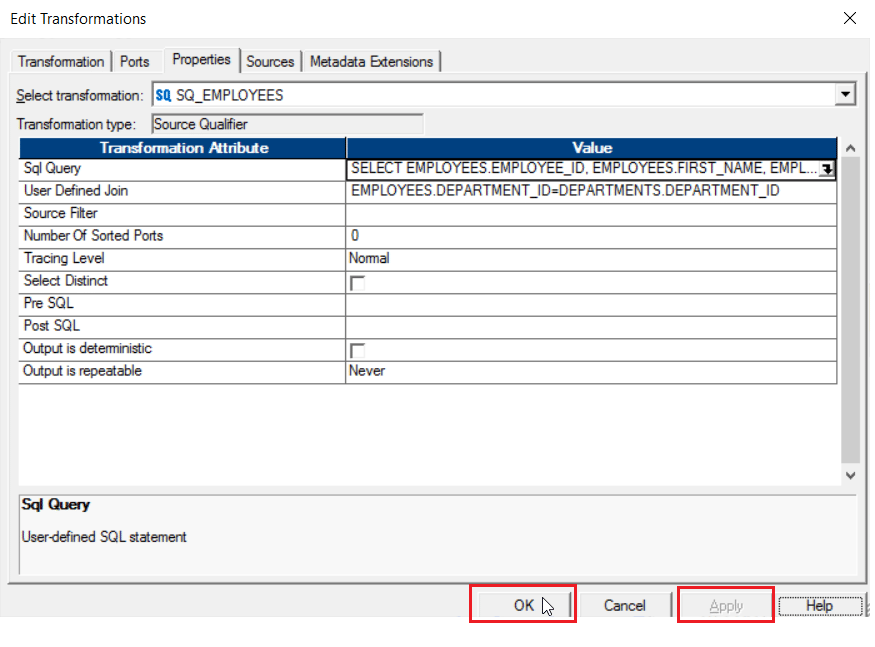
Task: Select the Post SQL attribute label
Action: point(51,325)
